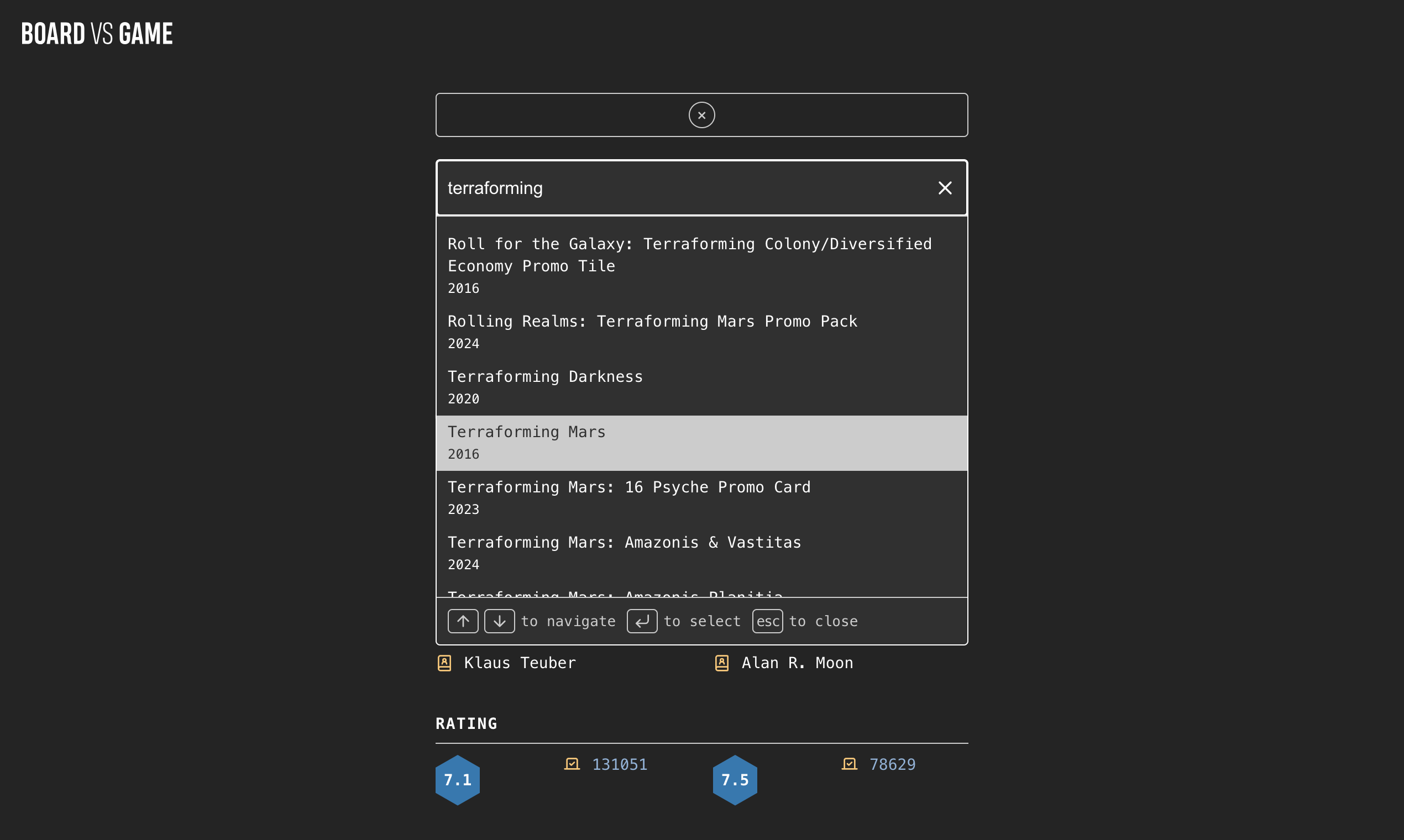Open designer Alan R. Moon
1404x840 pixels.
797,663
